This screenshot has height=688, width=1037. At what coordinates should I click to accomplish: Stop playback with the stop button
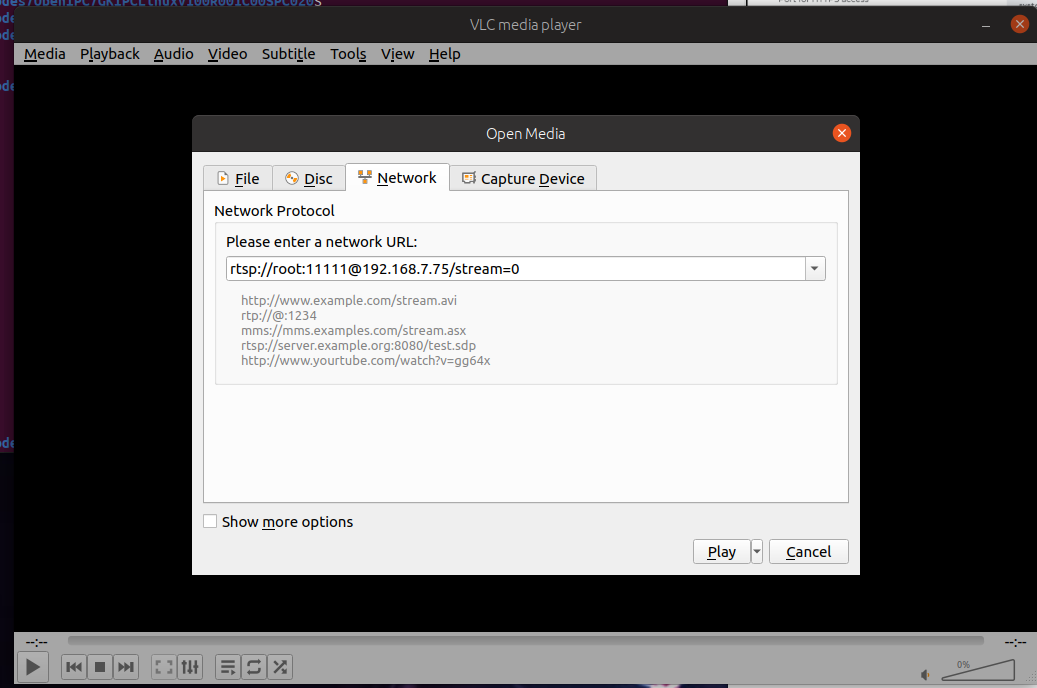pyautogui.click(x=100, y=667)
